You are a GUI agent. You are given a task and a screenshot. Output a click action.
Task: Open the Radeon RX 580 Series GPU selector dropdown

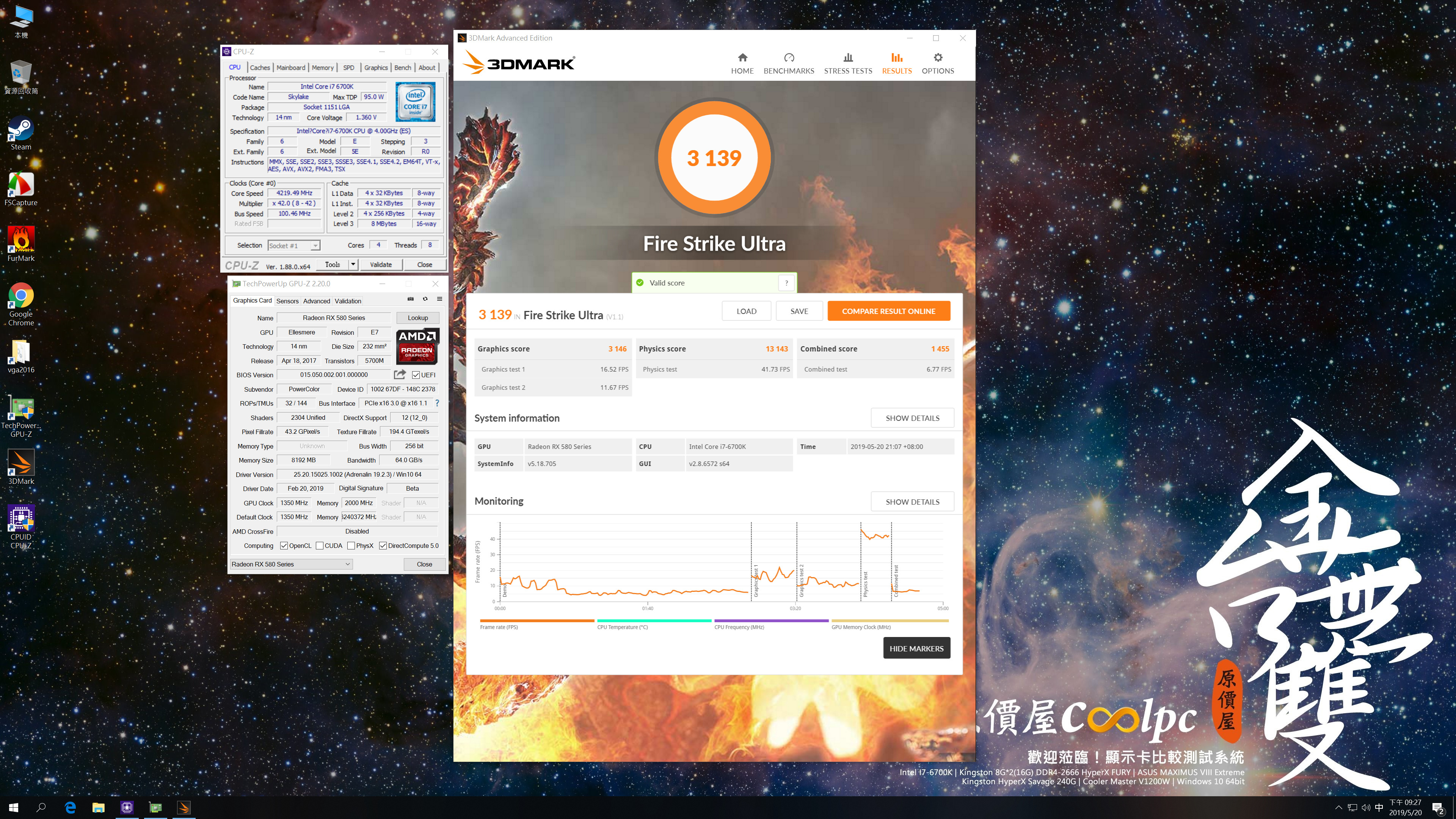click(x=291, y=564)
